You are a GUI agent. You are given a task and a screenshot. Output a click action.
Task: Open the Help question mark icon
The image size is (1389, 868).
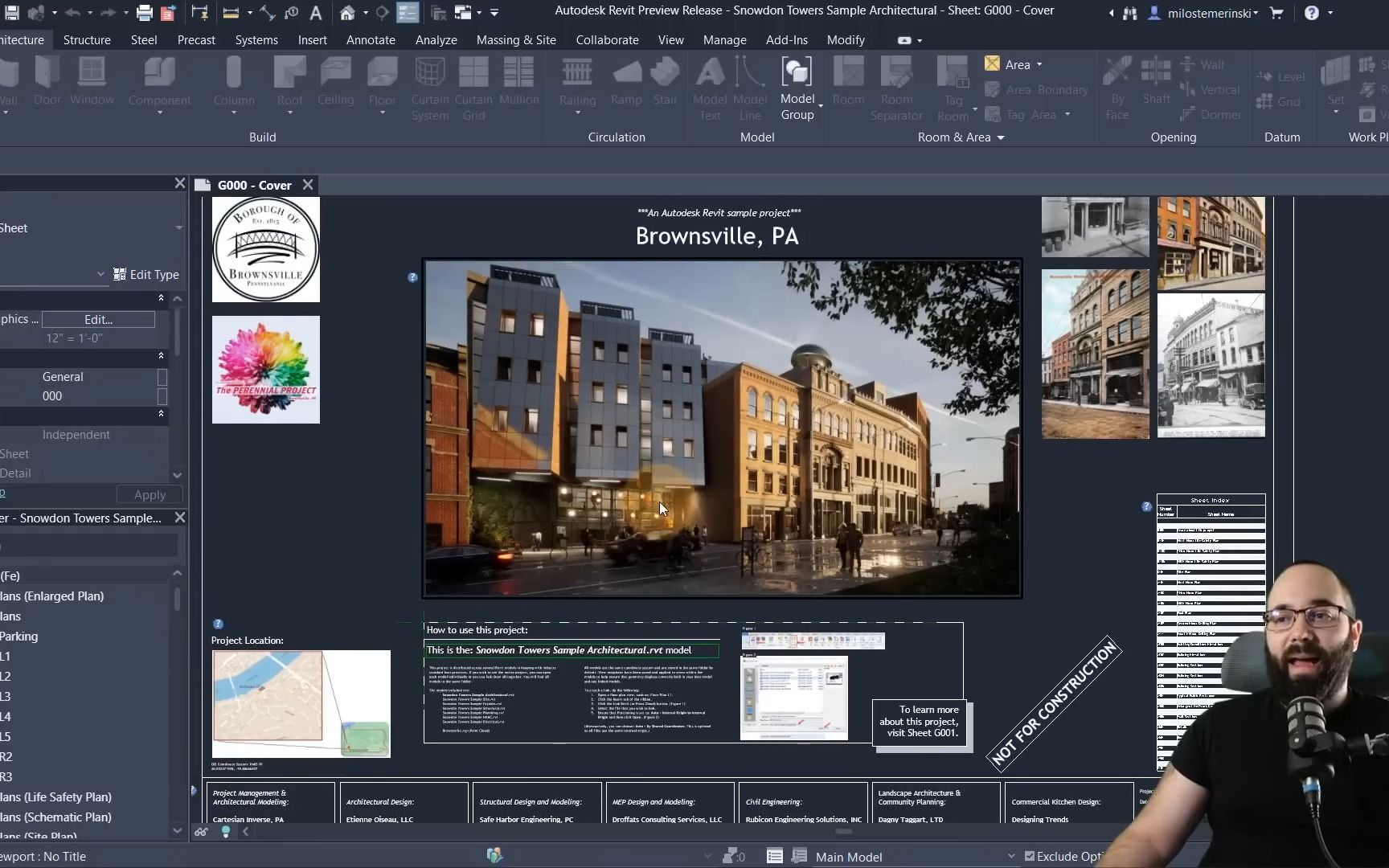coord(1311,12)
